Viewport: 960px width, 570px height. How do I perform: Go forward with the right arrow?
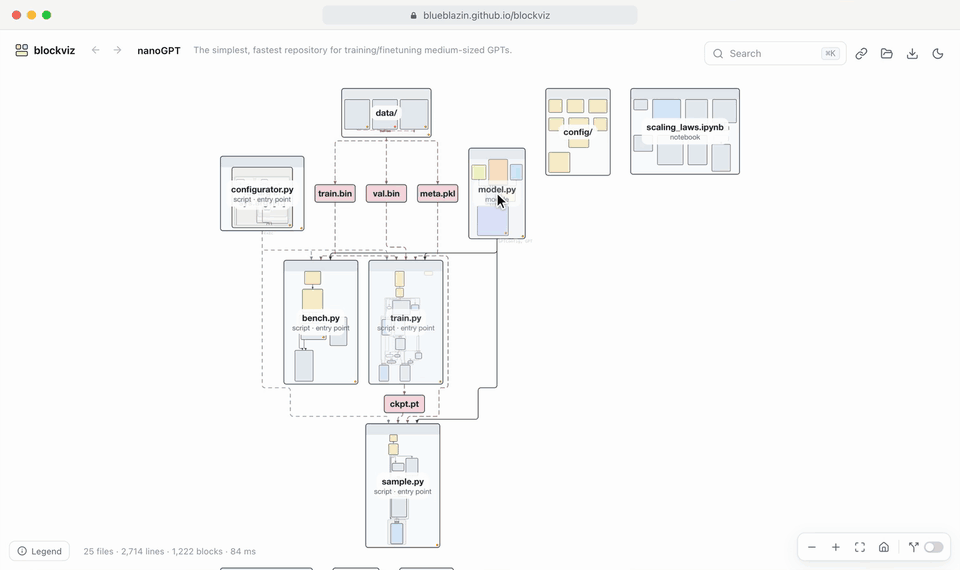(118, 50)
